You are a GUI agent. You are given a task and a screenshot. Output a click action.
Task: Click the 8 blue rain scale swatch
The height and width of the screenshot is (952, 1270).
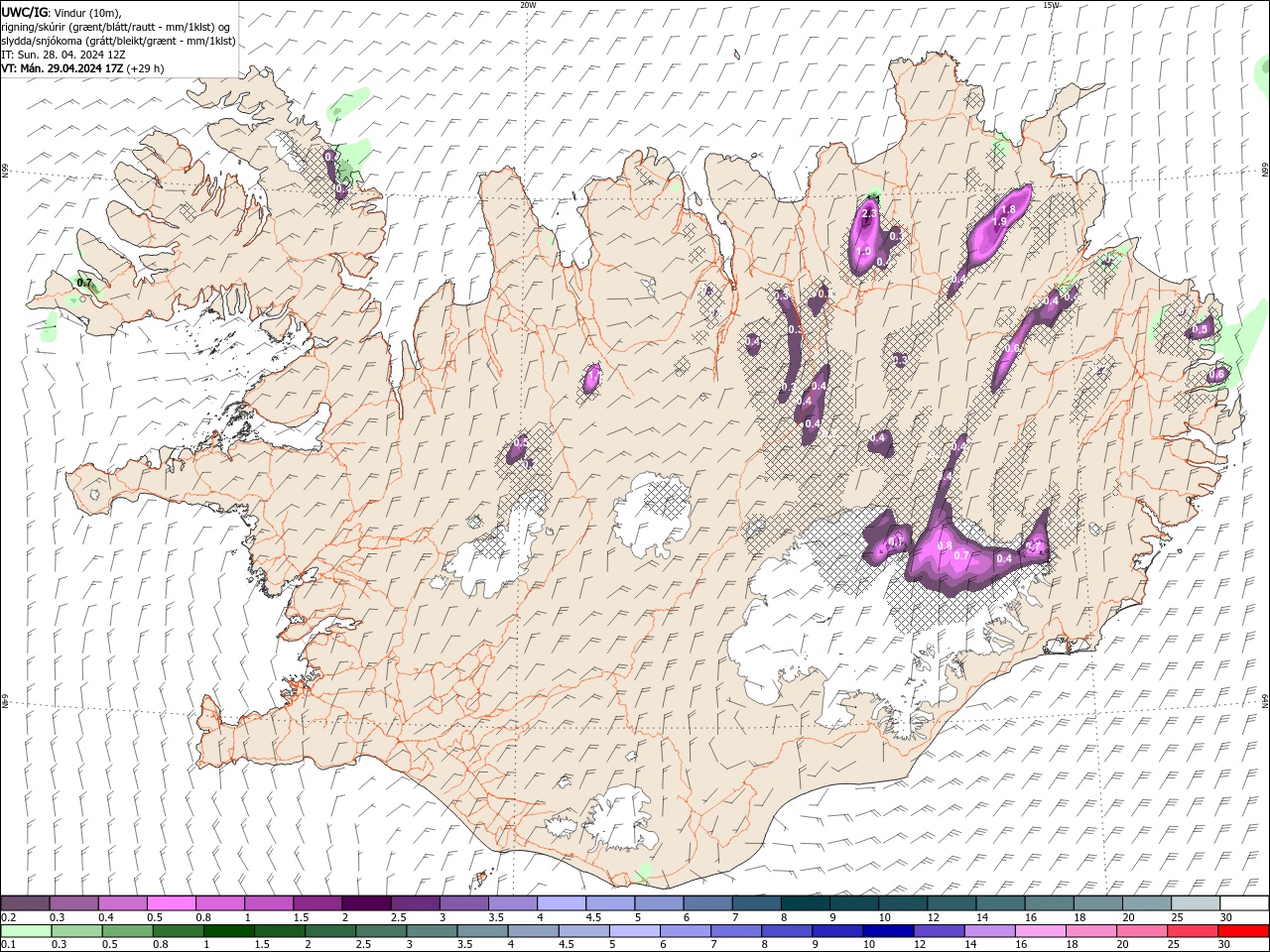[x=787, y=931]
